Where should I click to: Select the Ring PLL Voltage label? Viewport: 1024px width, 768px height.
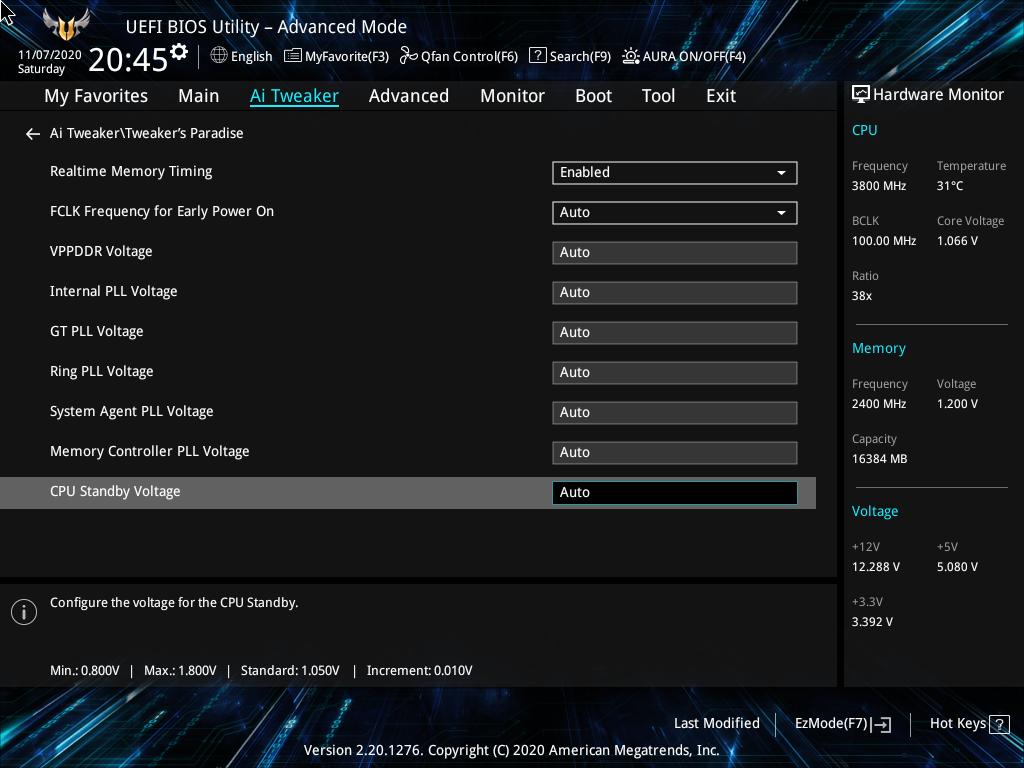point(102,372)
